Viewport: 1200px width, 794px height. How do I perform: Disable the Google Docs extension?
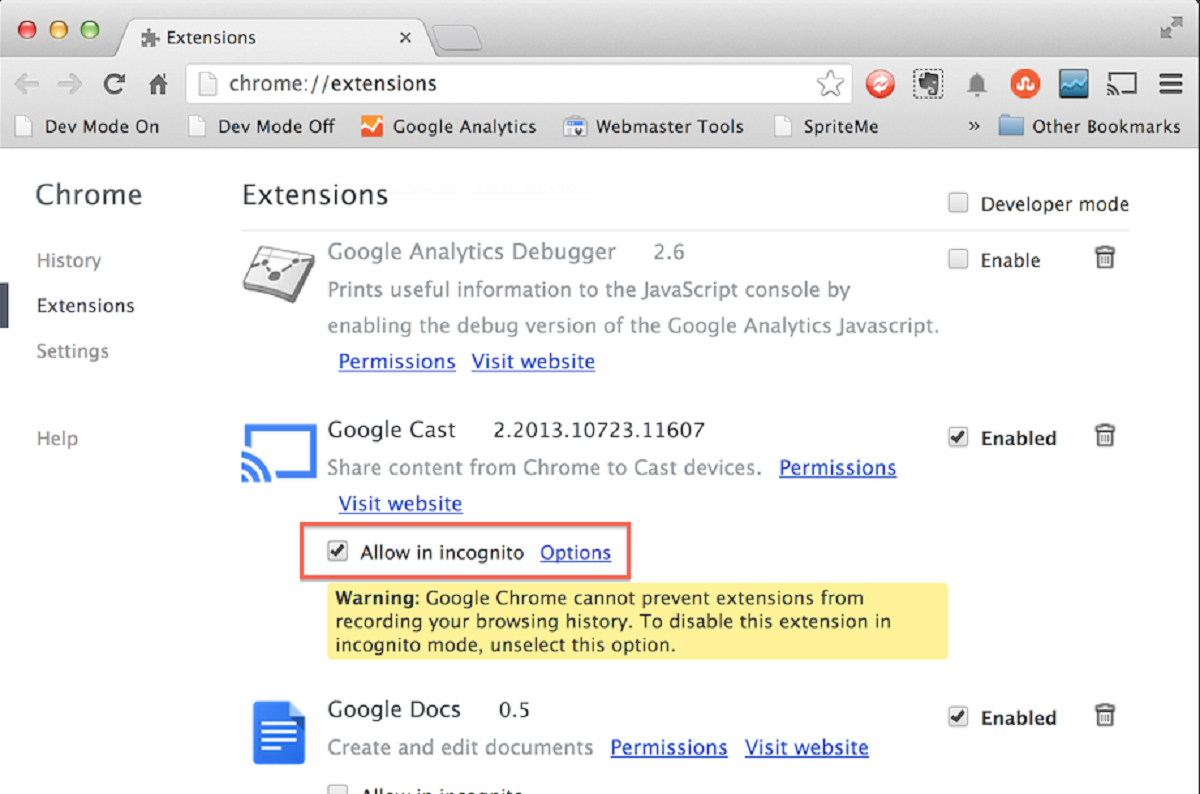958,716
